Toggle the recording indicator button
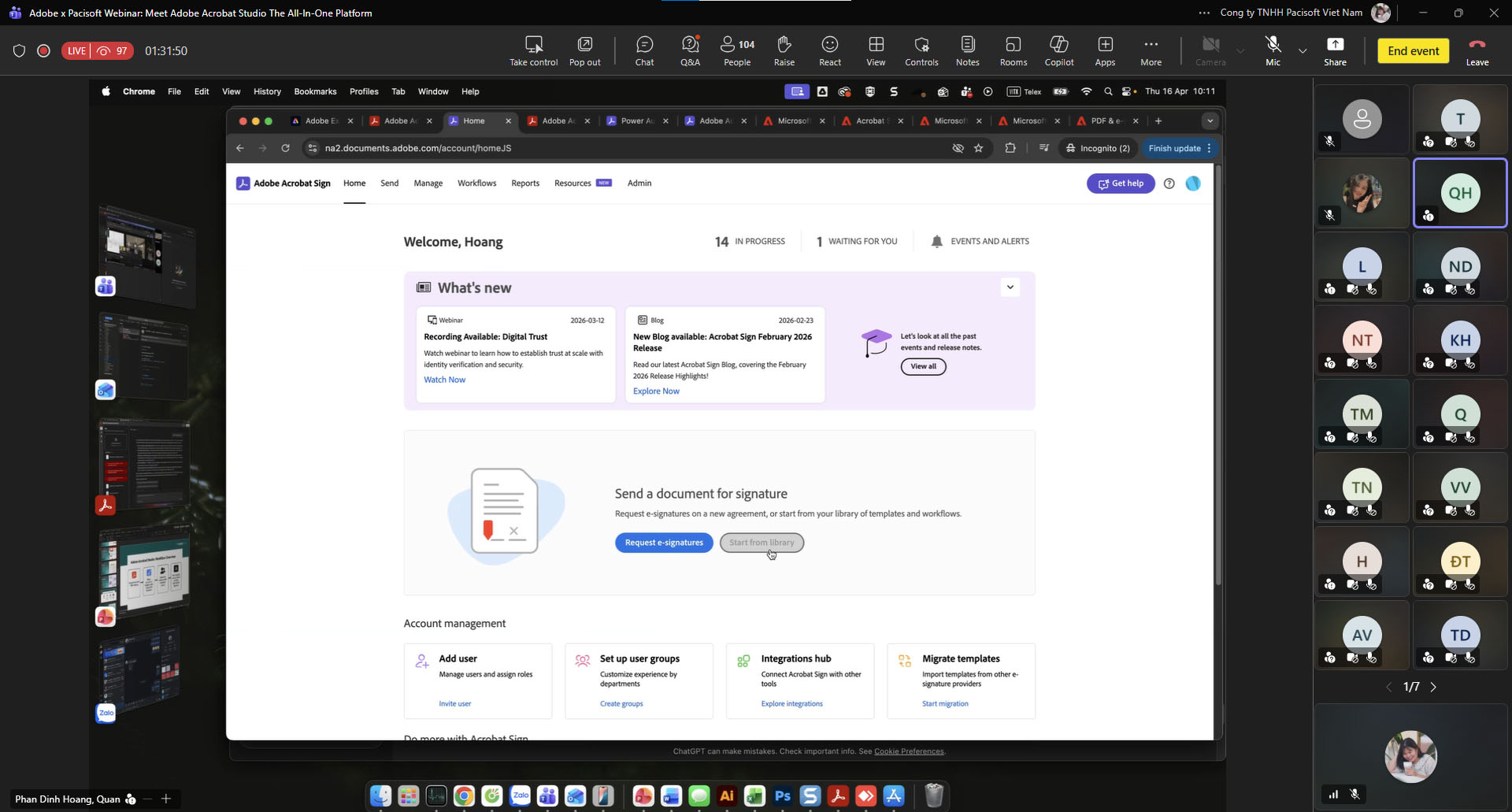This screenshot has height=812, width=1512. [x=44, y=50]
